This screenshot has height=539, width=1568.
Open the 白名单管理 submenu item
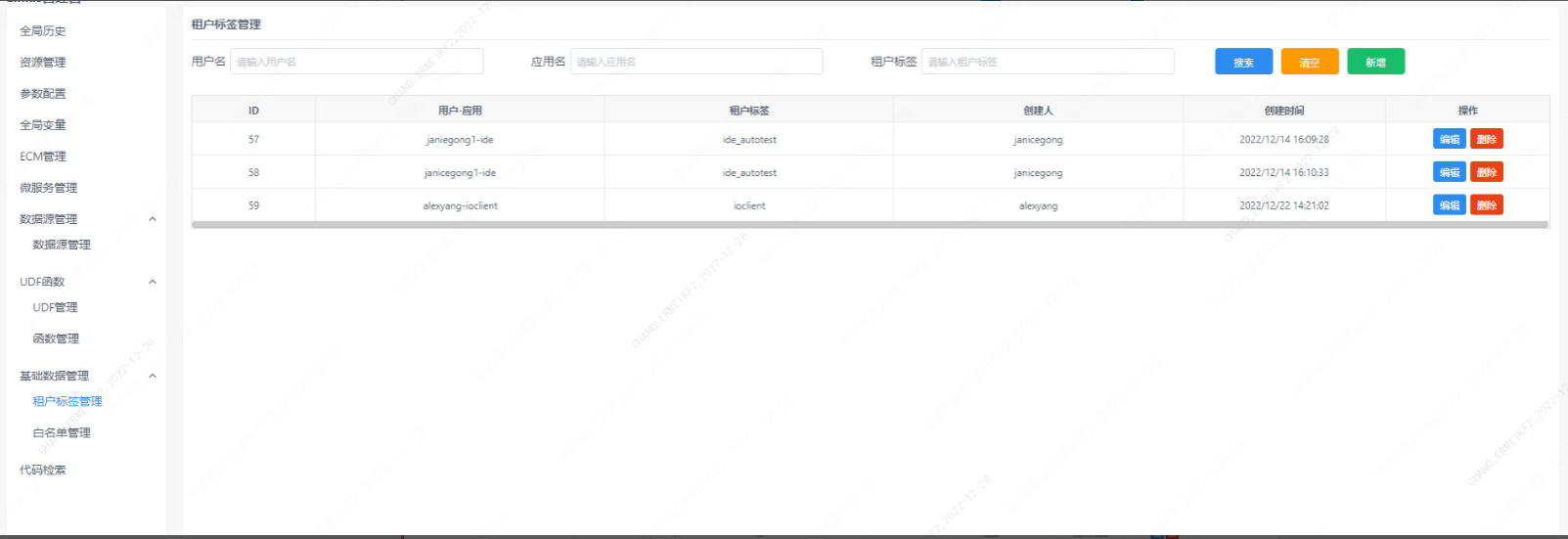click(x=62, y=432)
